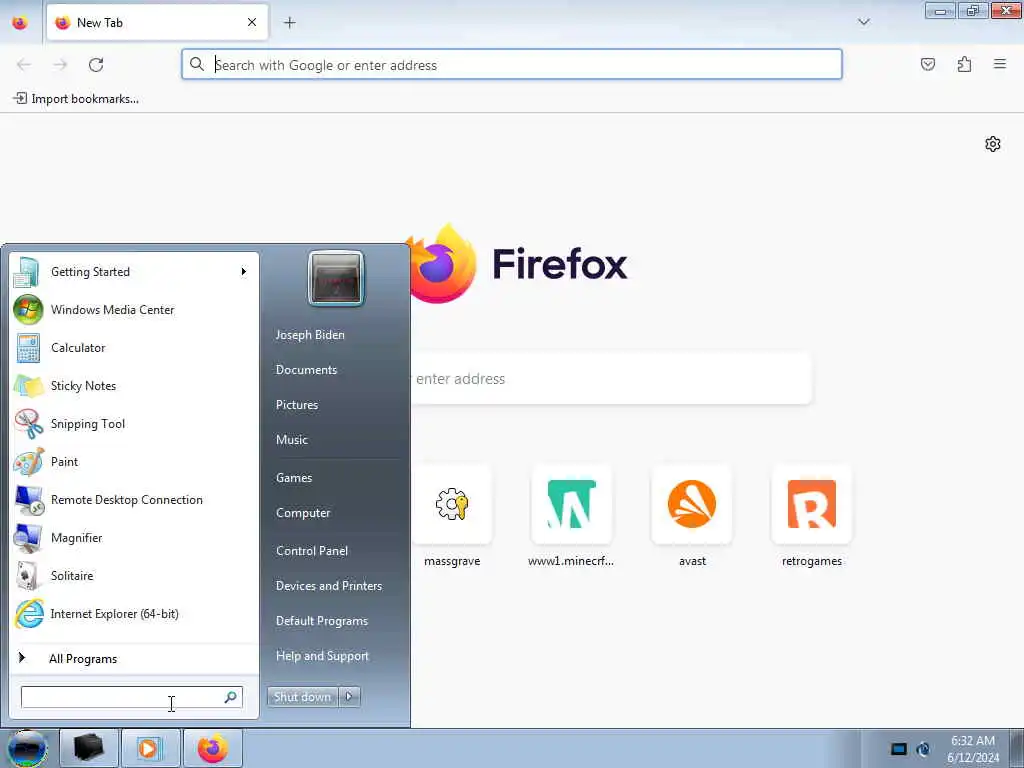Click the Shut down button

(x=302, y=697)
